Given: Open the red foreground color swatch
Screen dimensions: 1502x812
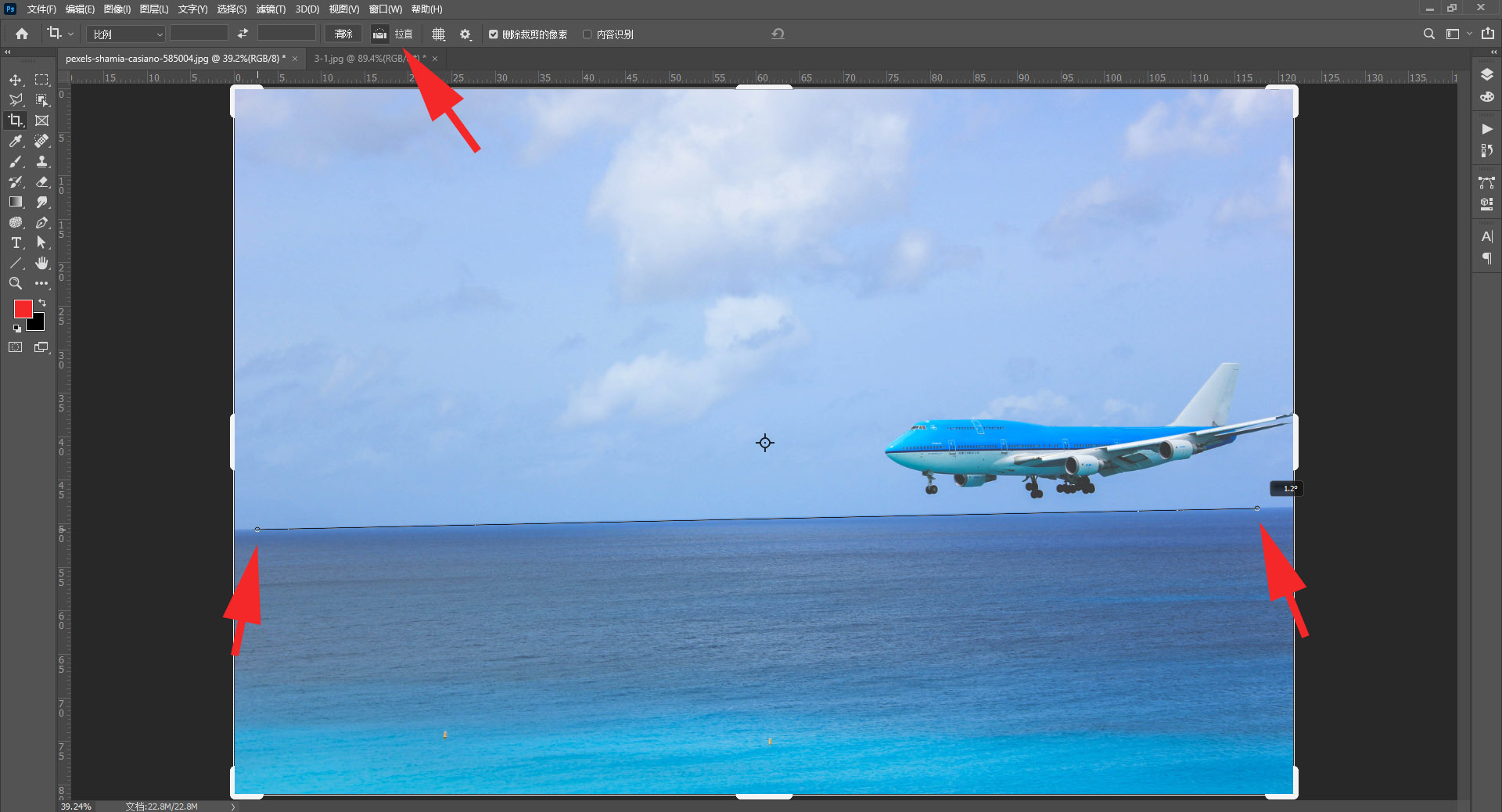Looking at the screenshot, I should (23, 308).
